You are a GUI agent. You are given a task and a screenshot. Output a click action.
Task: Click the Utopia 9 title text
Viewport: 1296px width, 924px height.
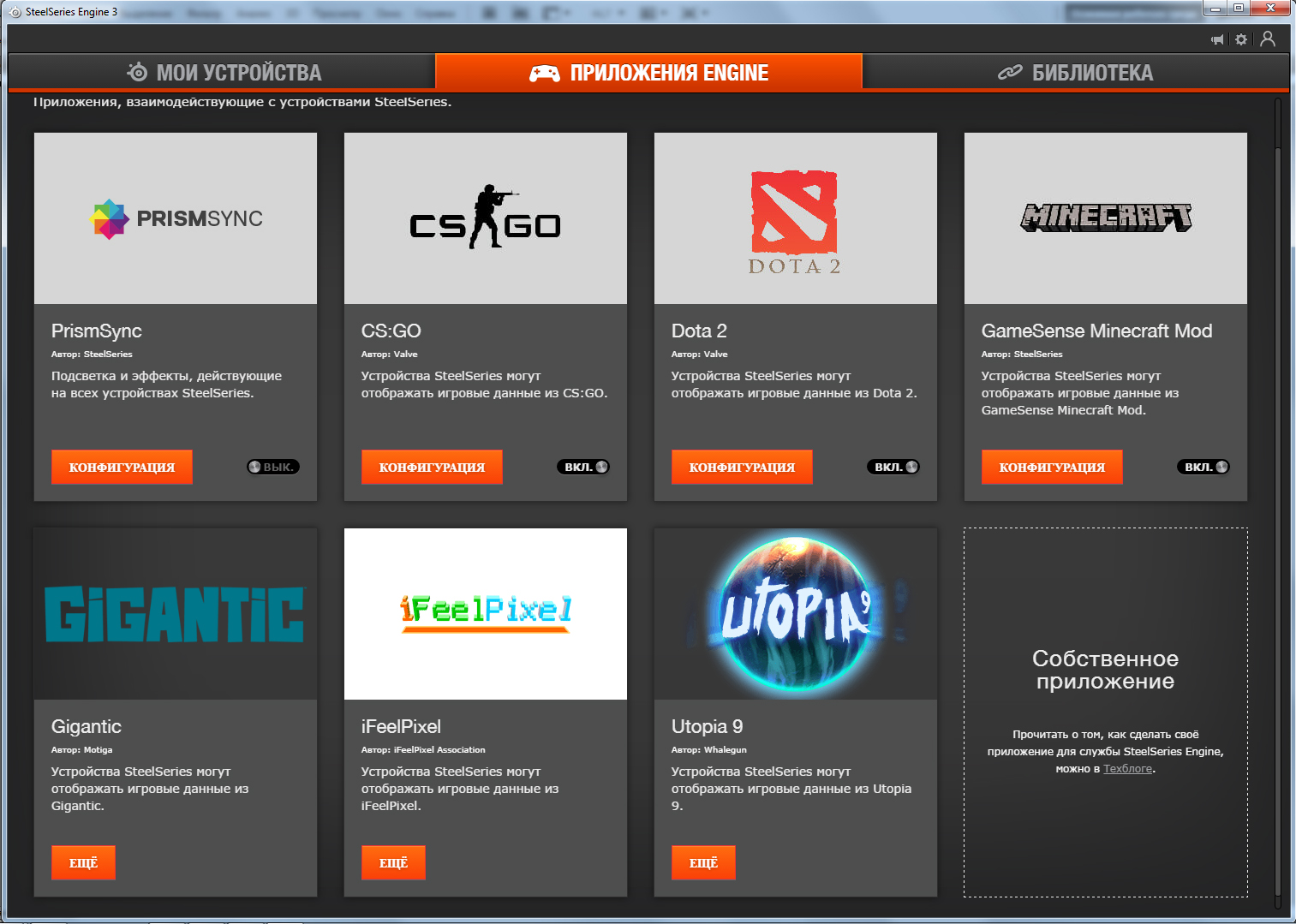point(708,727)
